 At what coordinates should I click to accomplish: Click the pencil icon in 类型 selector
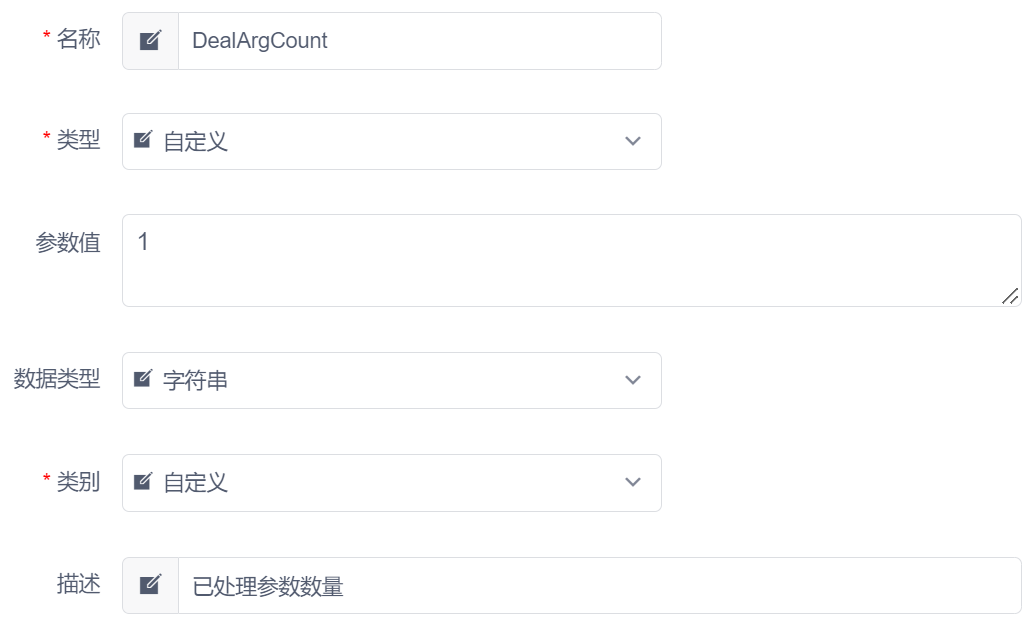click(142, 140)
